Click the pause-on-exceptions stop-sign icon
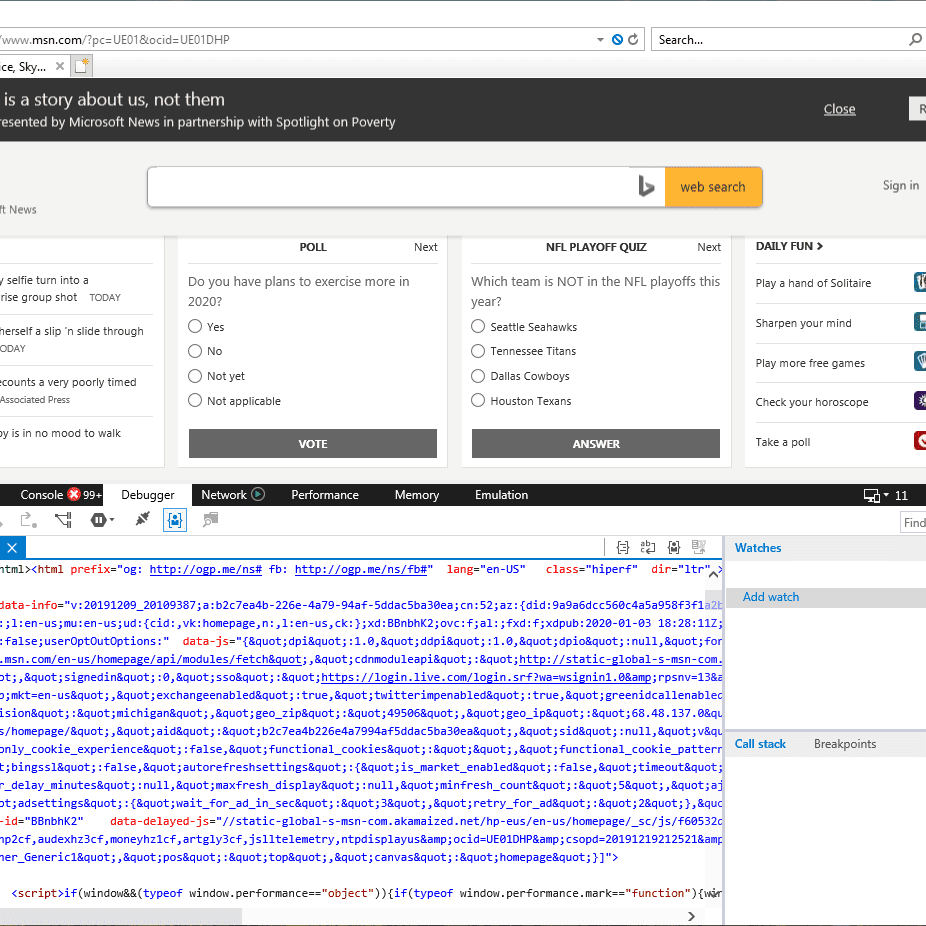This screenshot has height=926, width=926. coord(98,520)
